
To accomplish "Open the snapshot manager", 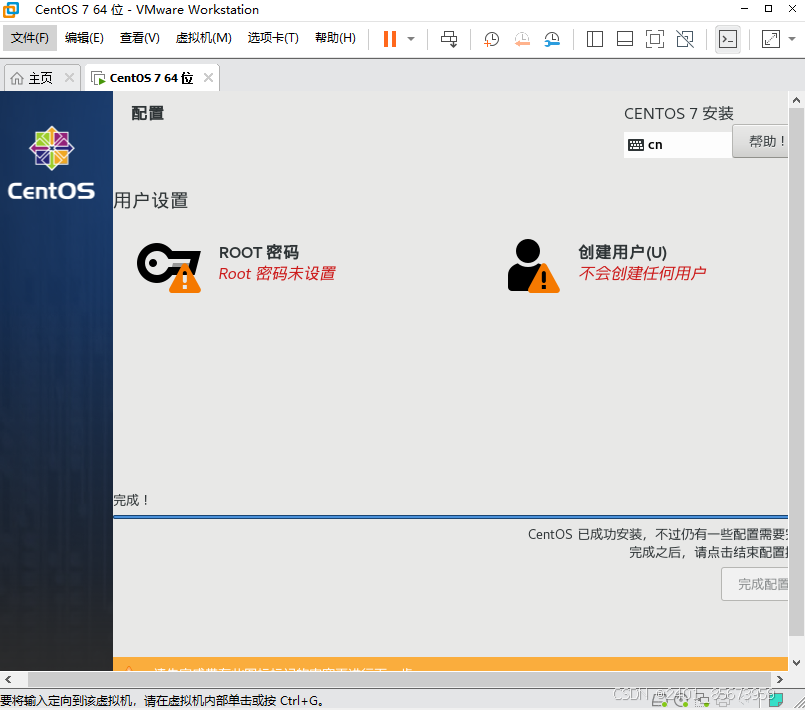I will (x=552, y=39).
